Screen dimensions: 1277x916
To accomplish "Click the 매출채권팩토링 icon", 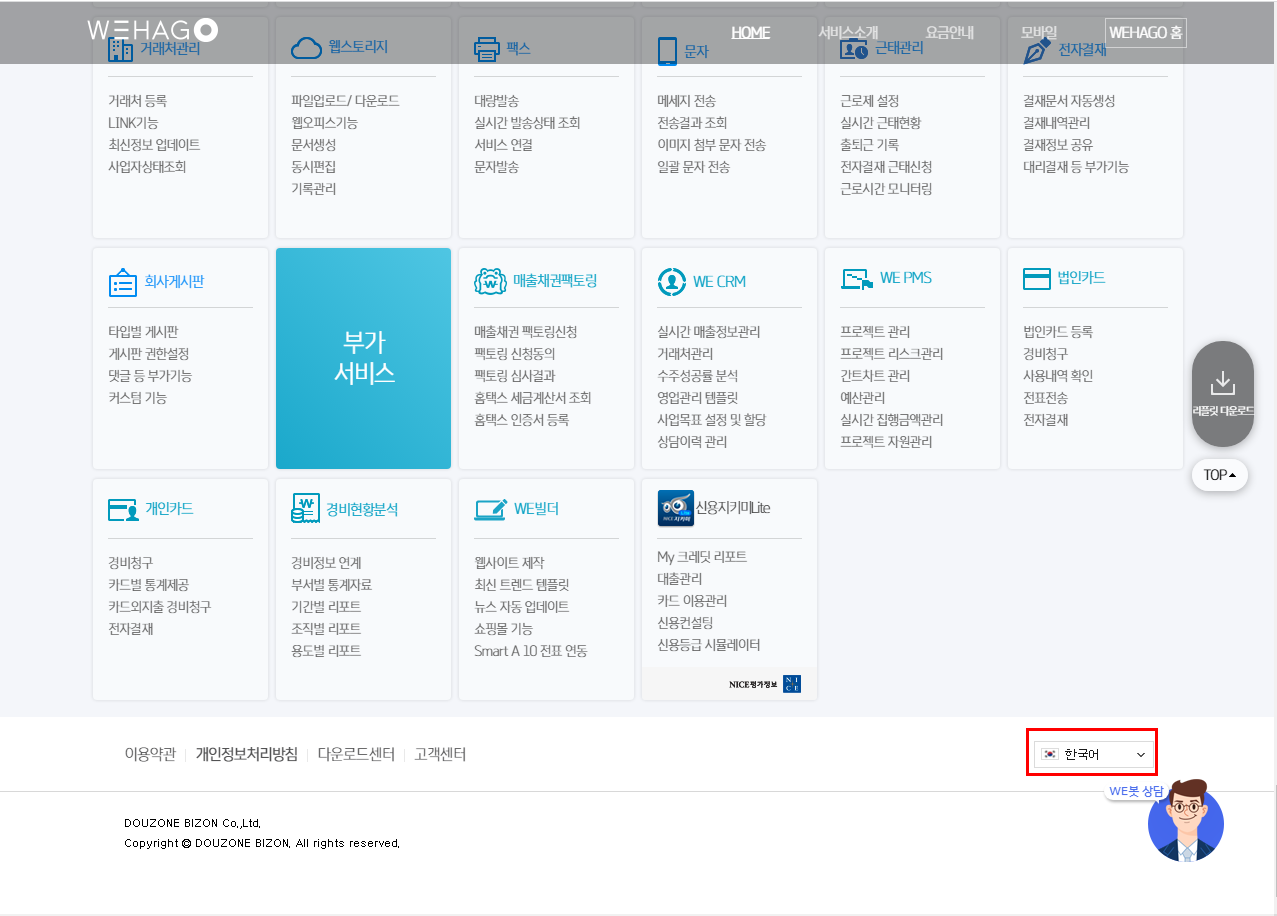I will [x=490, y=282].
